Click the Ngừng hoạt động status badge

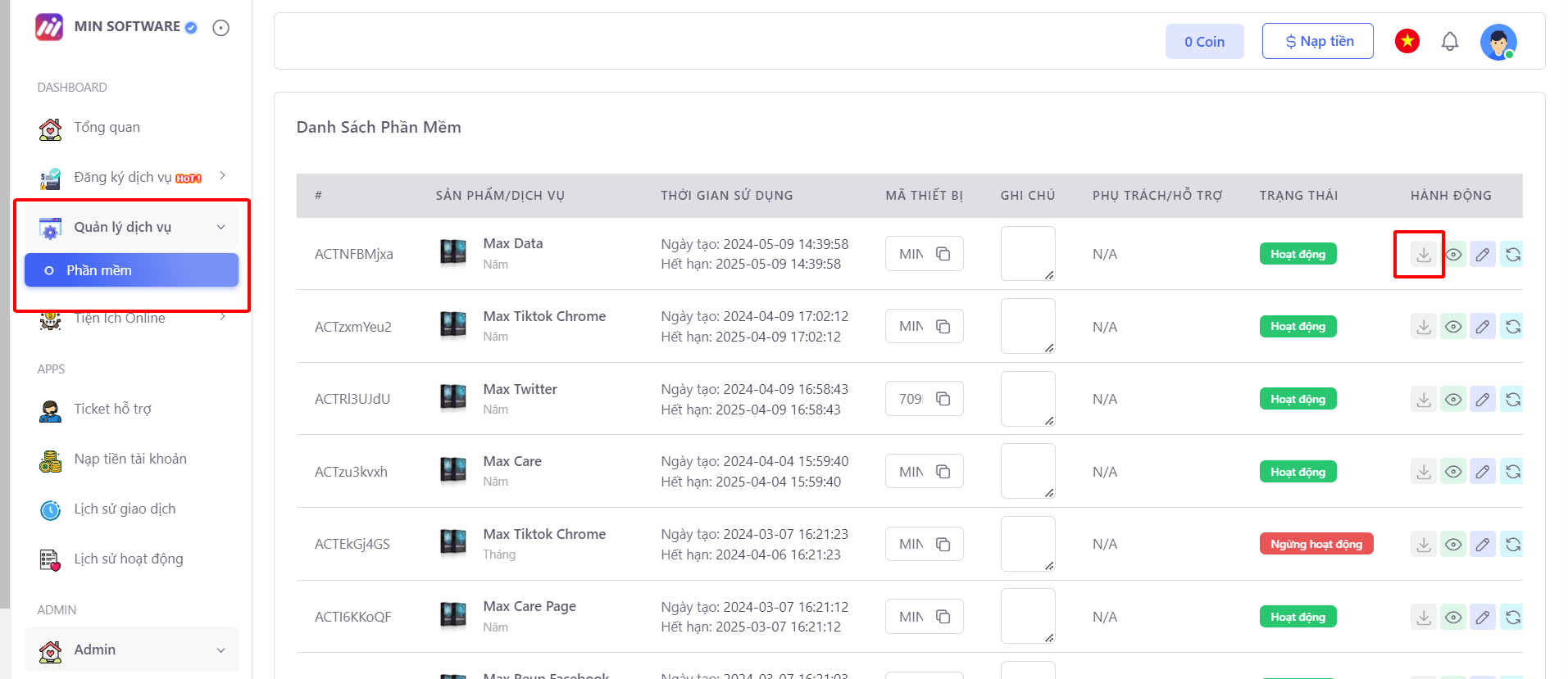(x=1316, y=544)
